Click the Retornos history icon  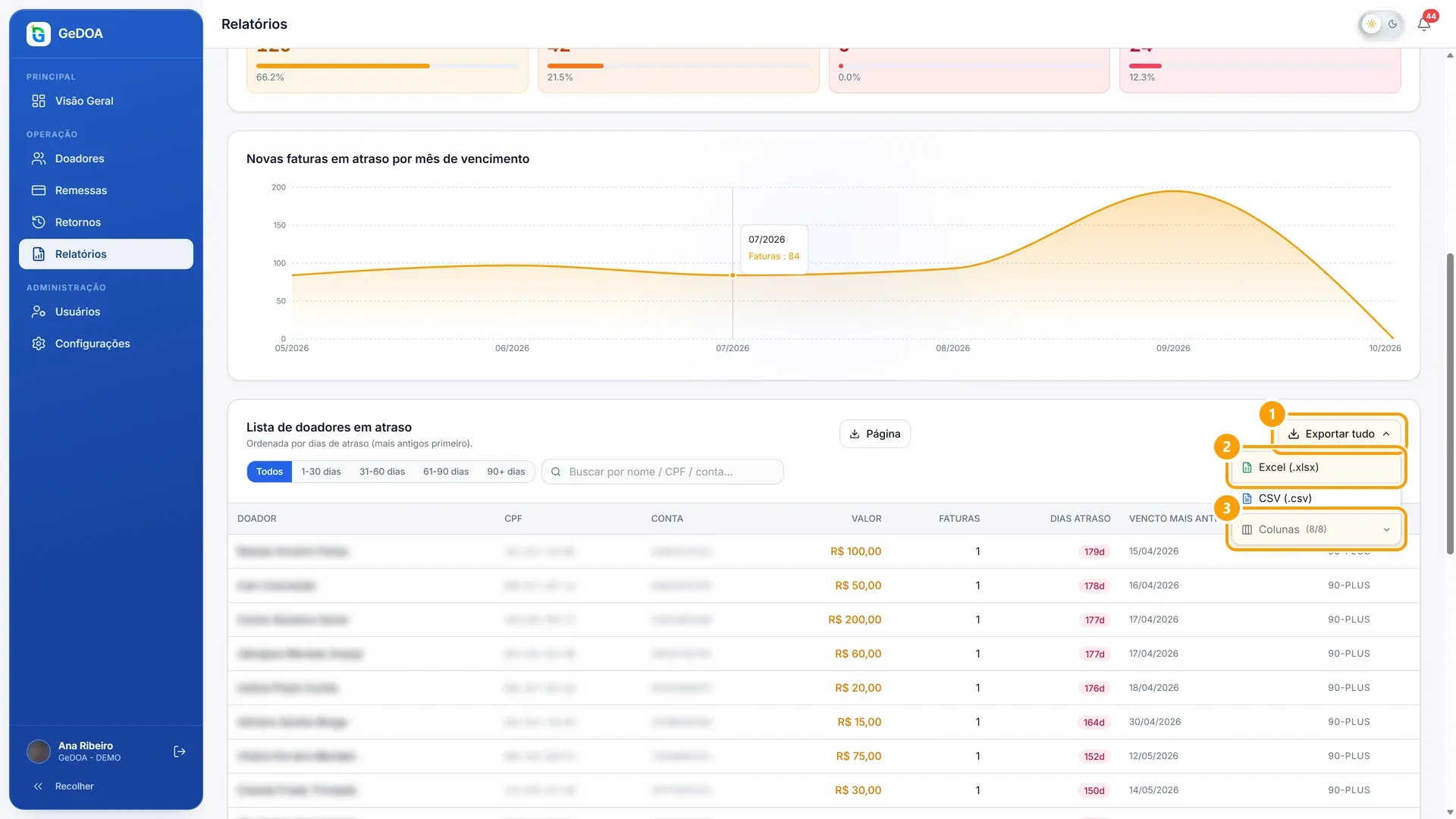[x=39, y=222]
